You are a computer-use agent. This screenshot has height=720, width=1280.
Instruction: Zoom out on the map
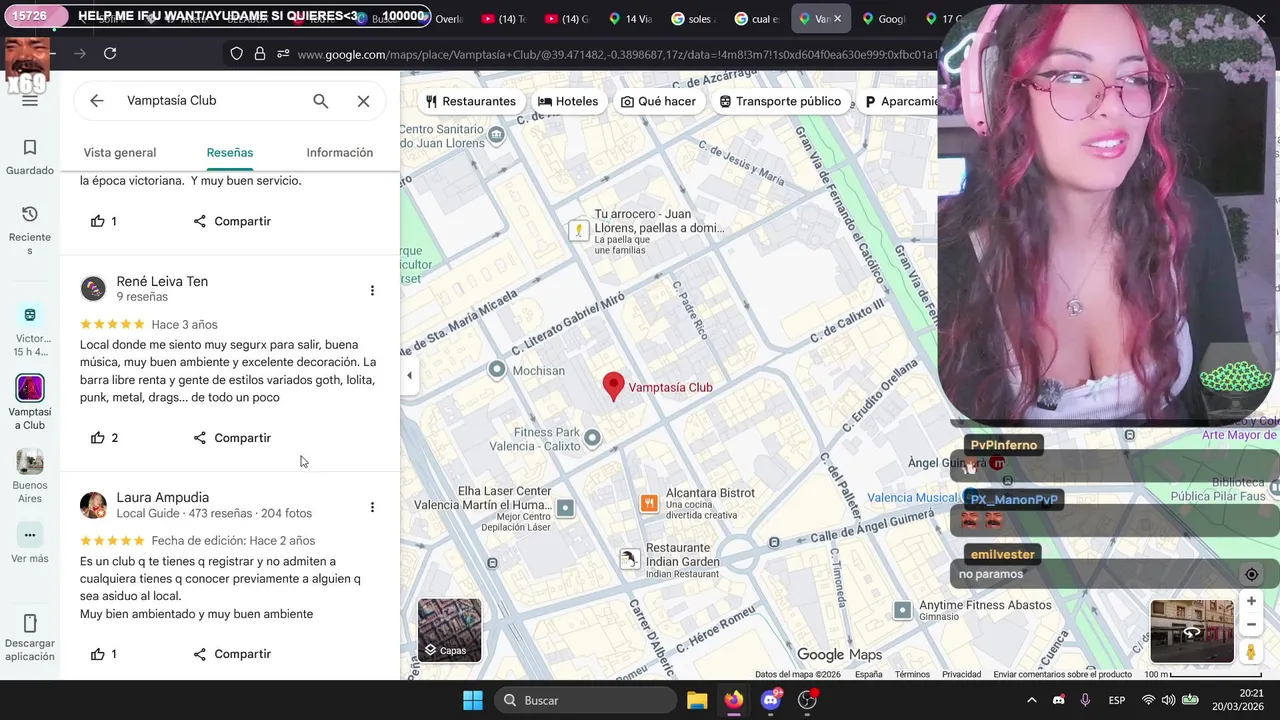point(1251,625)
